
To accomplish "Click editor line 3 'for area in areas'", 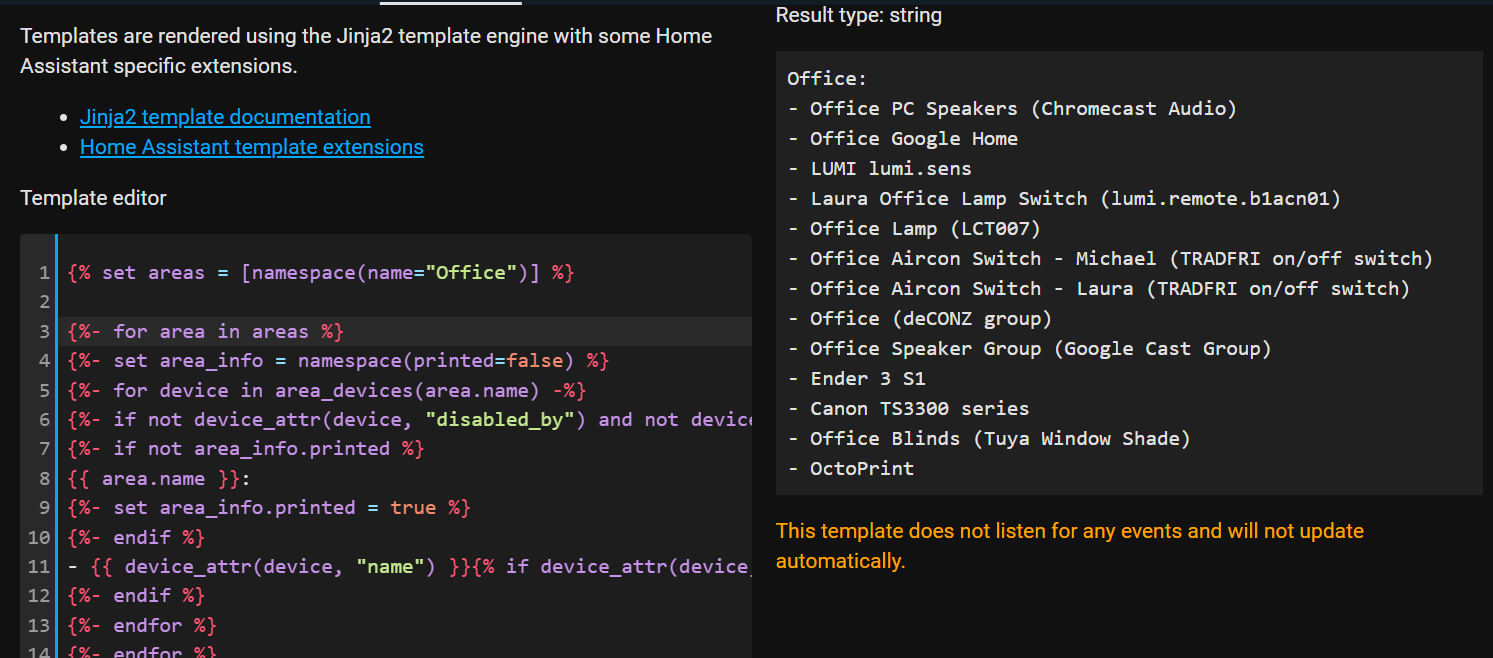I will pyautogui.click(x=206, y=331).
